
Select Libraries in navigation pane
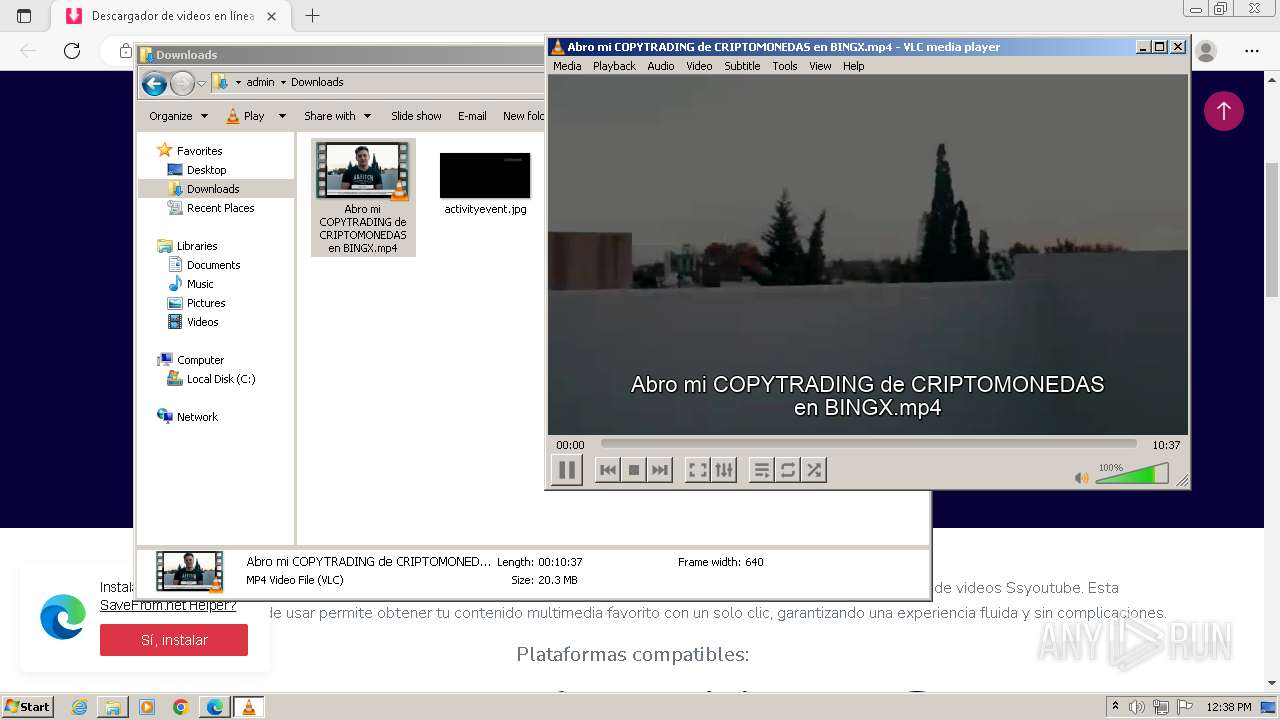click(197, 246)
